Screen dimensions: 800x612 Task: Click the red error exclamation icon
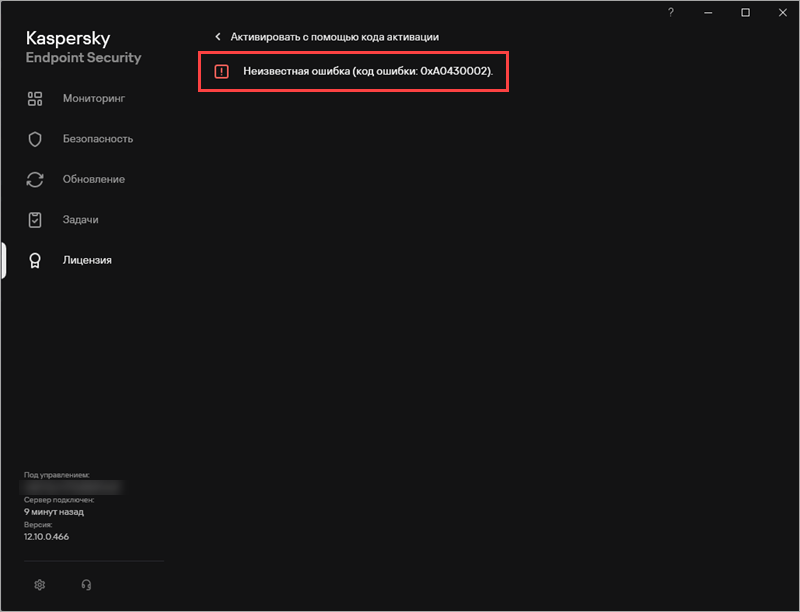click(221, 71)
